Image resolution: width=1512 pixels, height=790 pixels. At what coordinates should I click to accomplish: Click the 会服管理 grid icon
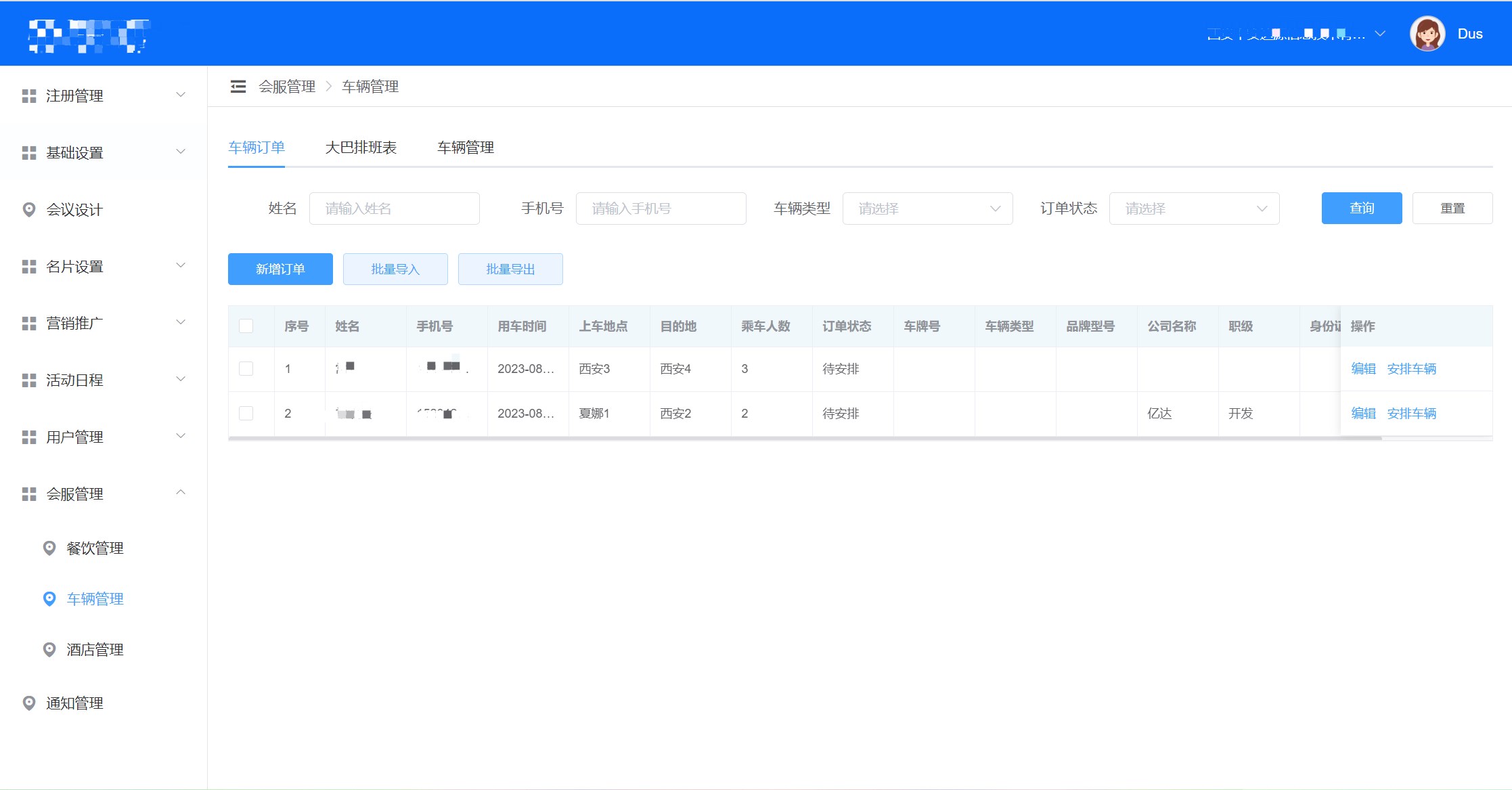coord(29,494)
